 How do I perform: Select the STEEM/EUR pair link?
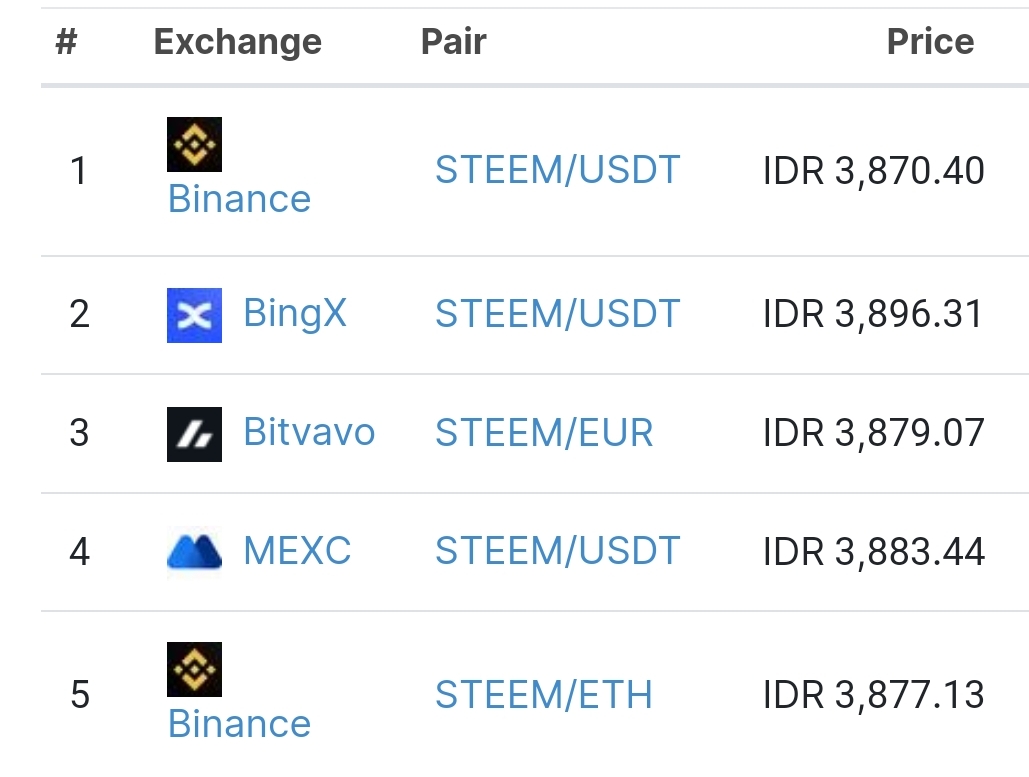pyautogui.click(x=544, y=433)
